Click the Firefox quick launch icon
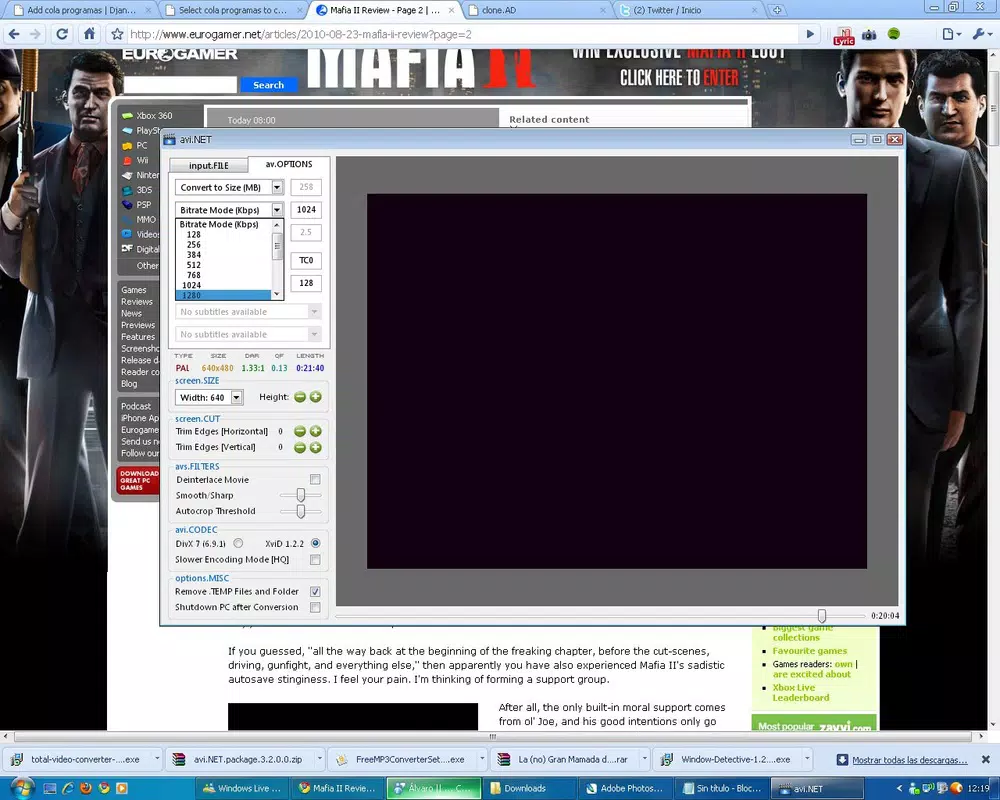Image resolution: width=1000 pixels, height=800 pixels. click(85, 788)
